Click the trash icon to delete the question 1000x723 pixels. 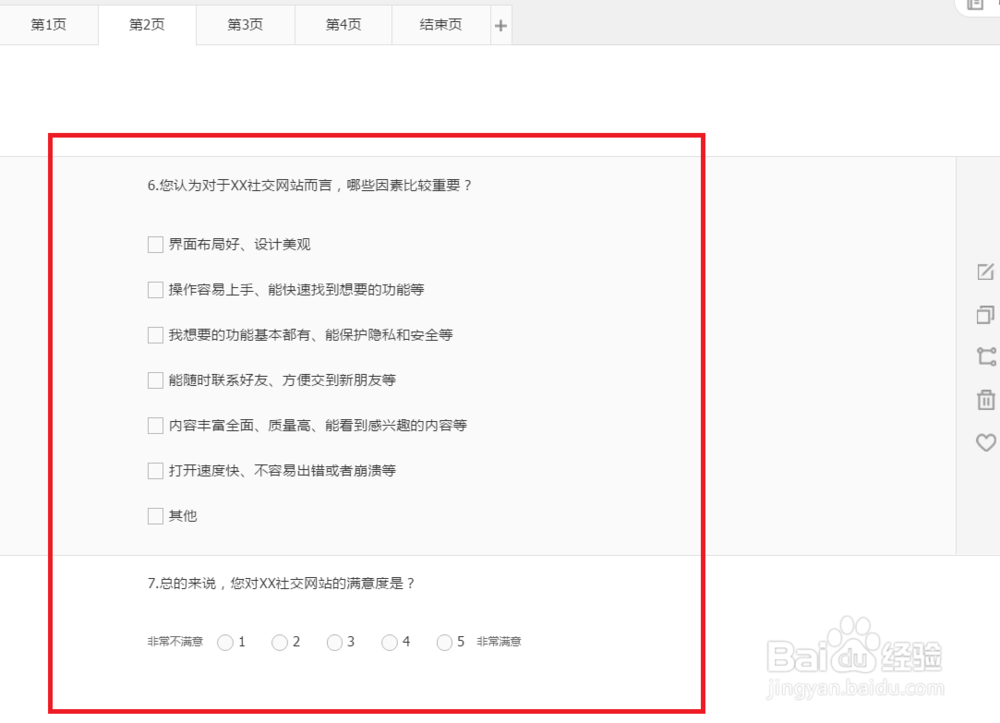click(984, 399)
